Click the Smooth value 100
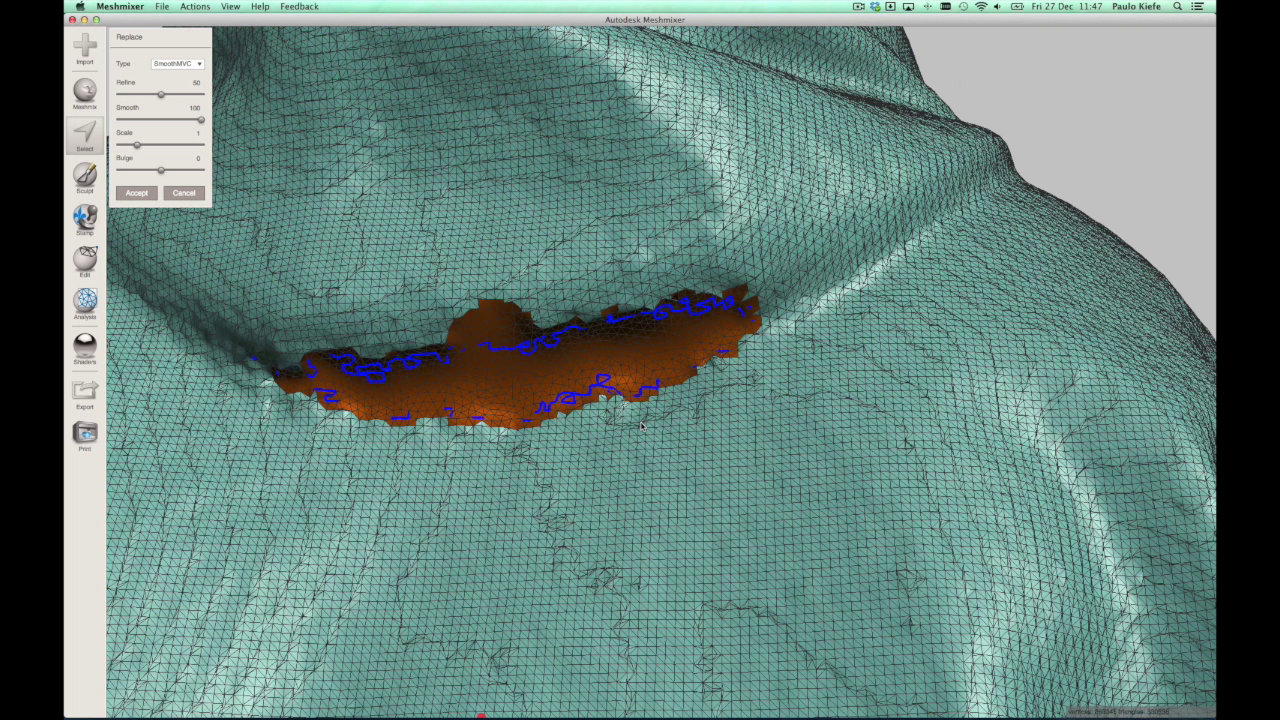The width and height of the screenshot is (1280, 720). pyautogui.click(x=195, y=108)
